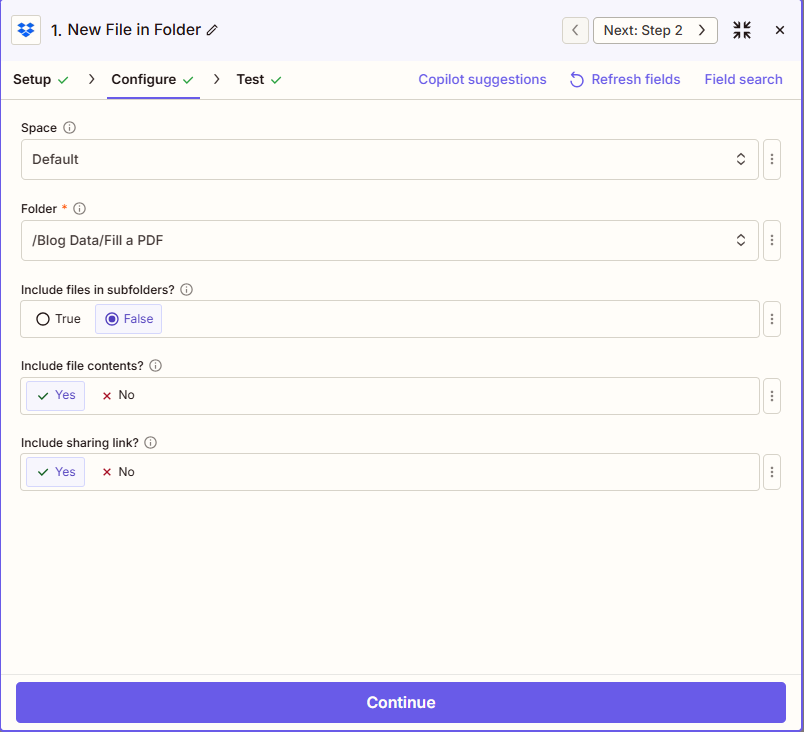Click Next: Step 2 button

[x=654, y=30]
